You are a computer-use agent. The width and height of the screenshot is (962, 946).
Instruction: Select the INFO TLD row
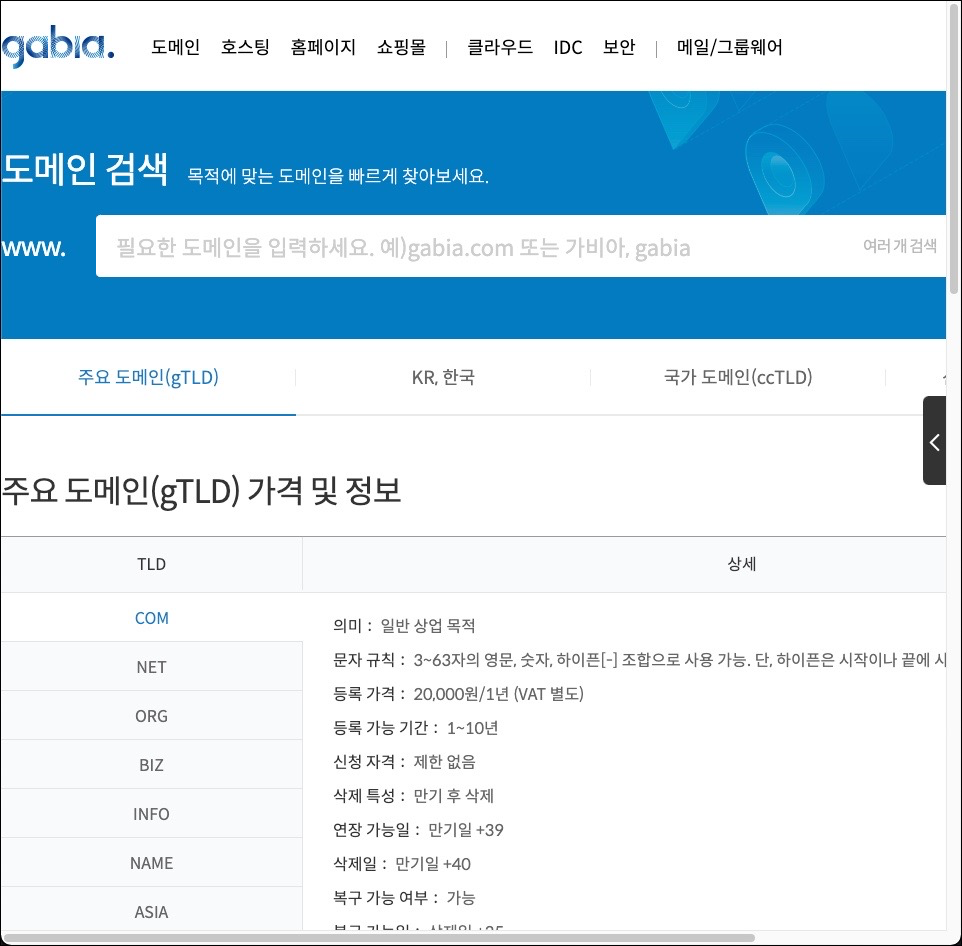point(152,814)
